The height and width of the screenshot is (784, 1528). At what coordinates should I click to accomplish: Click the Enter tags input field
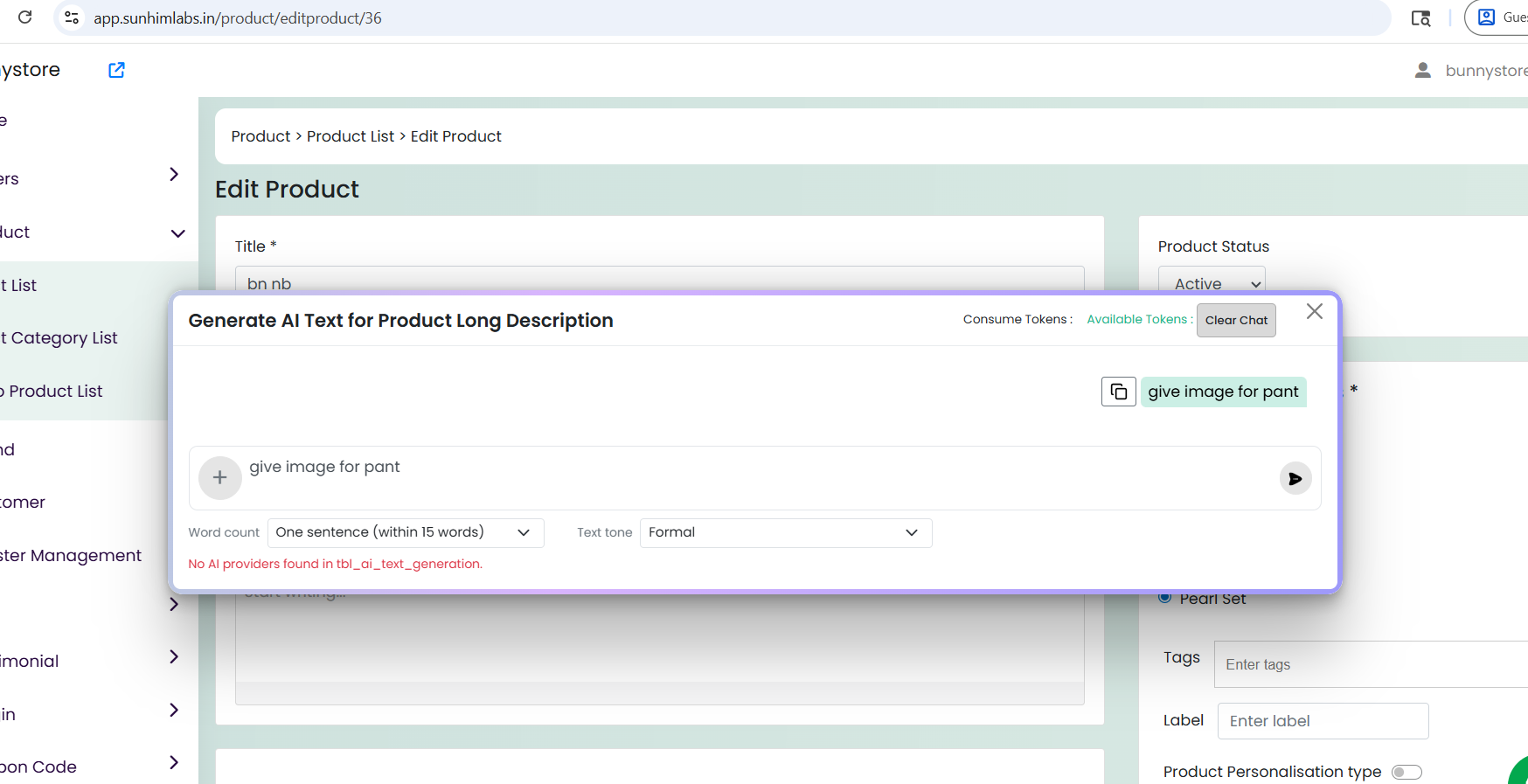coord(1372,664)
